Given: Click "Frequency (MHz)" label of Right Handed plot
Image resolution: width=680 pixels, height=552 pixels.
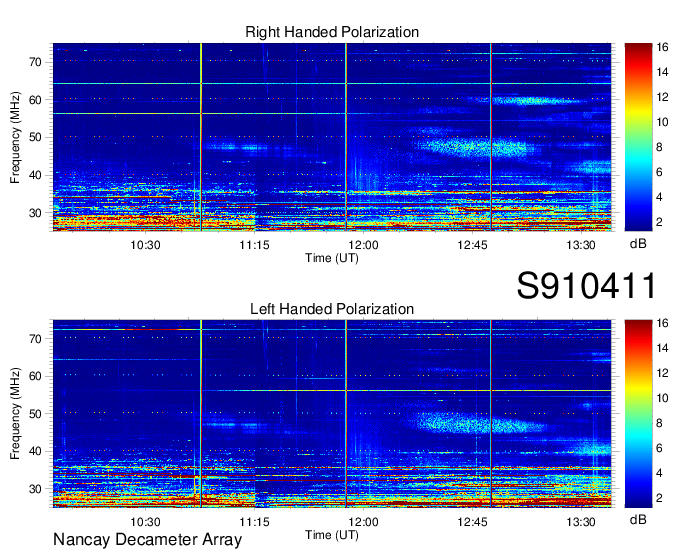Looking at the screenshot, I should tap(15, 137).
